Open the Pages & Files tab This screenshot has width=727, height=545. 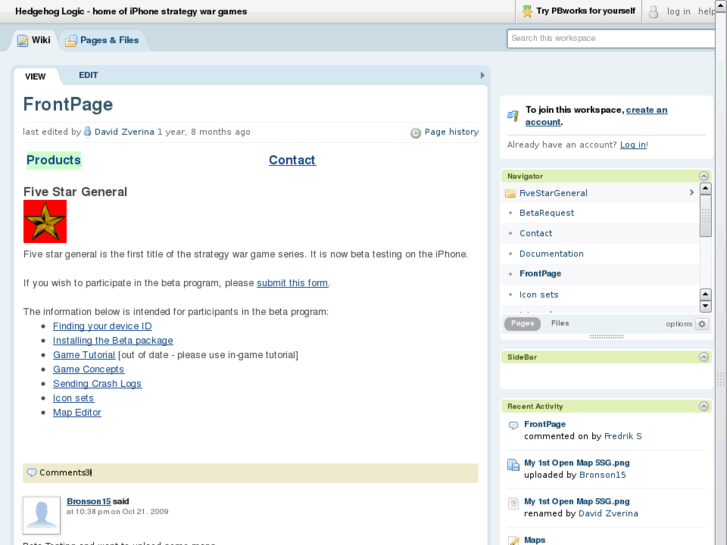point(102,40)
